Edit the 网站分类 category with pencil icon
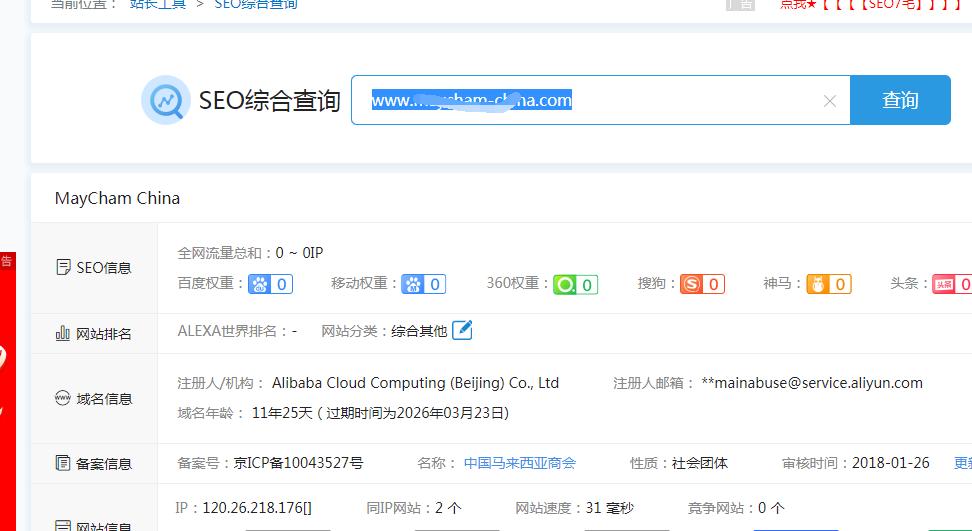 tap(462, 330)
